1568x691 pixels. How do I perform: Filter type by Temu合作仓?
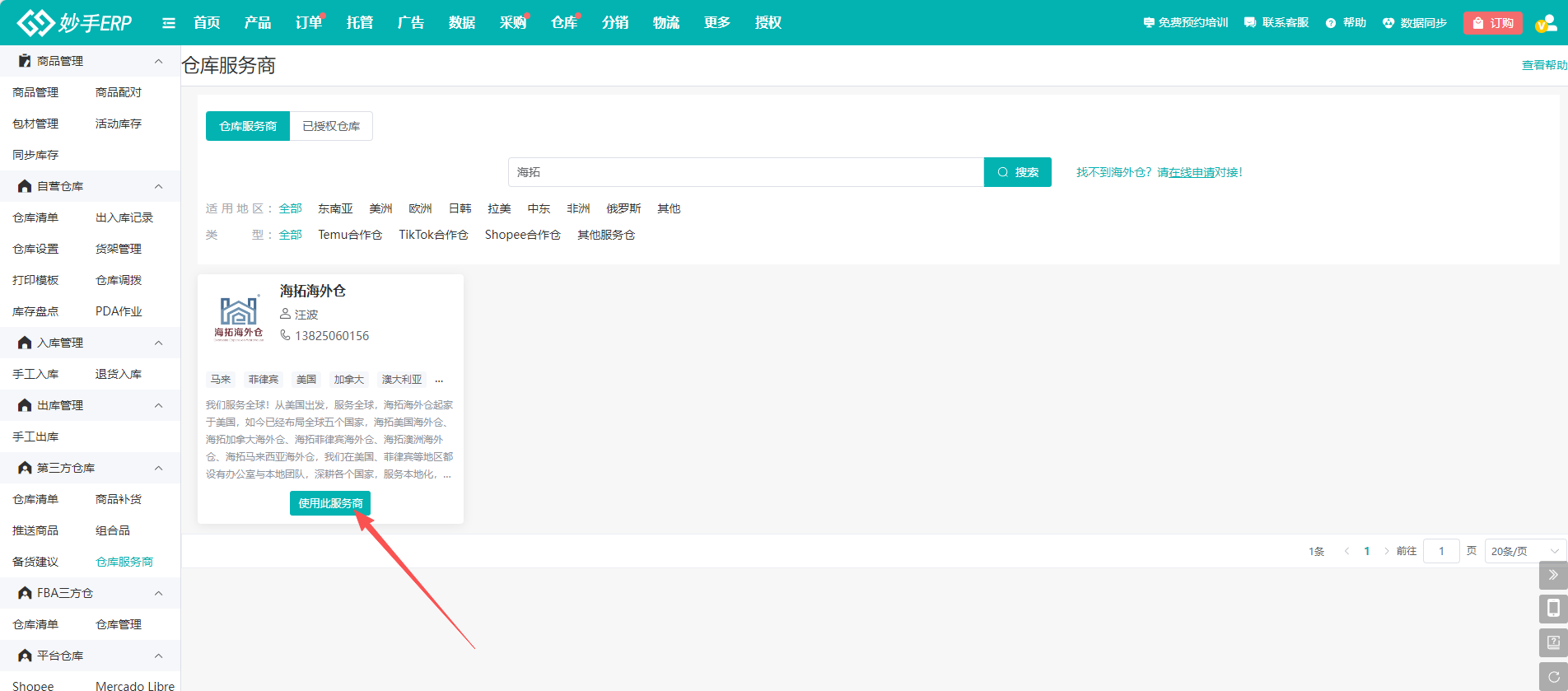click(350, 235)
